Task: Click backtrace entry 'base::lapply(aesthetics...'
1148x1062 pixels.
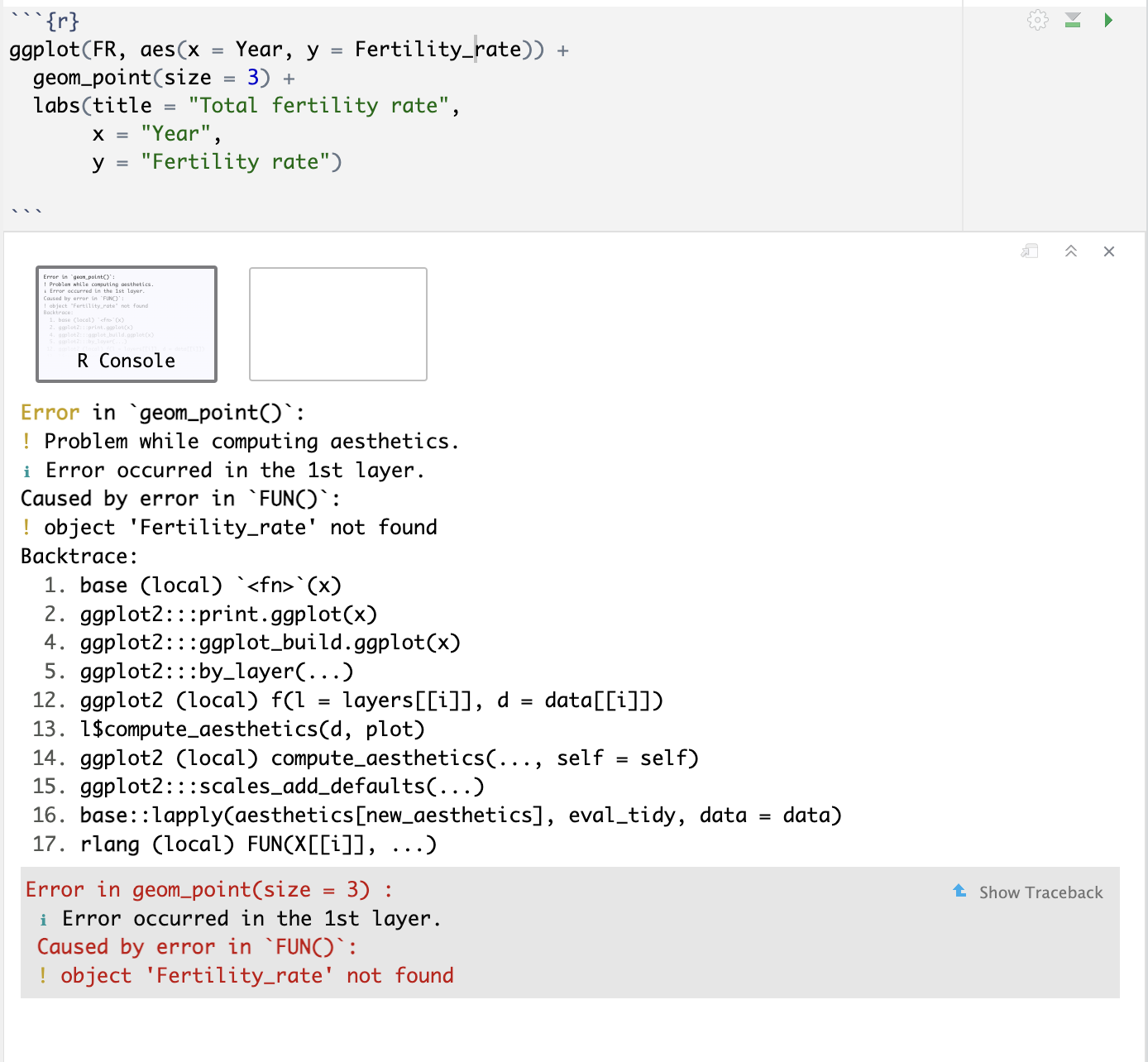Action: [461, 816]
